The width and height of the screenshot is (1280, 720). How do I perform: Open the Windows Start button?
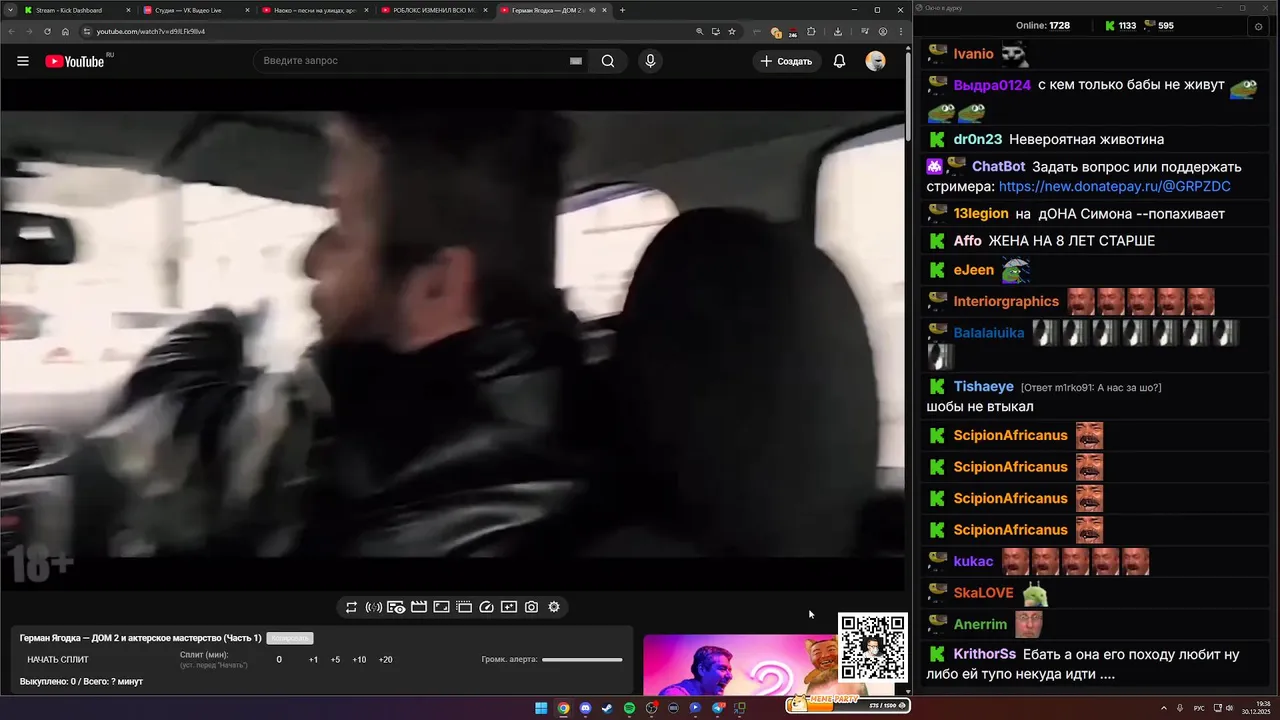tap(541, 708)
